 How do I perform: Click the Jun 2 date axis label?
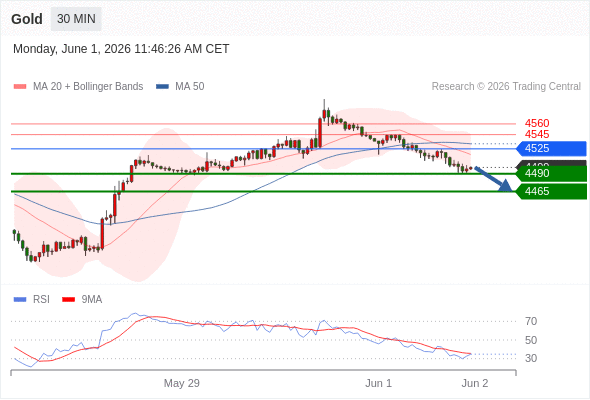tap(475, 383)
